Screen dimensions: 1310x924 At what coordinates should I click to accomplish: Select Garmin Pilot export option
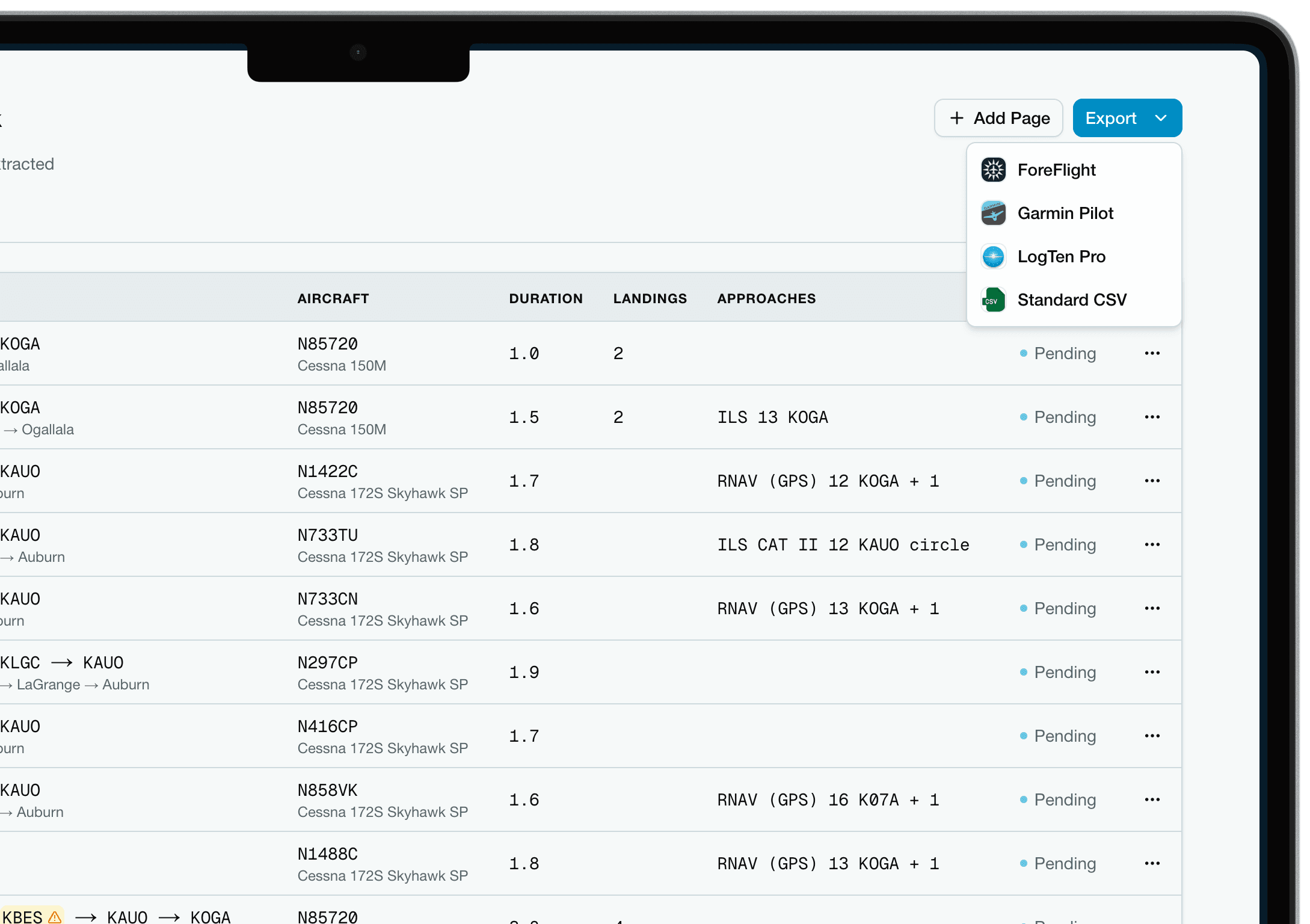coord(1066,213)
